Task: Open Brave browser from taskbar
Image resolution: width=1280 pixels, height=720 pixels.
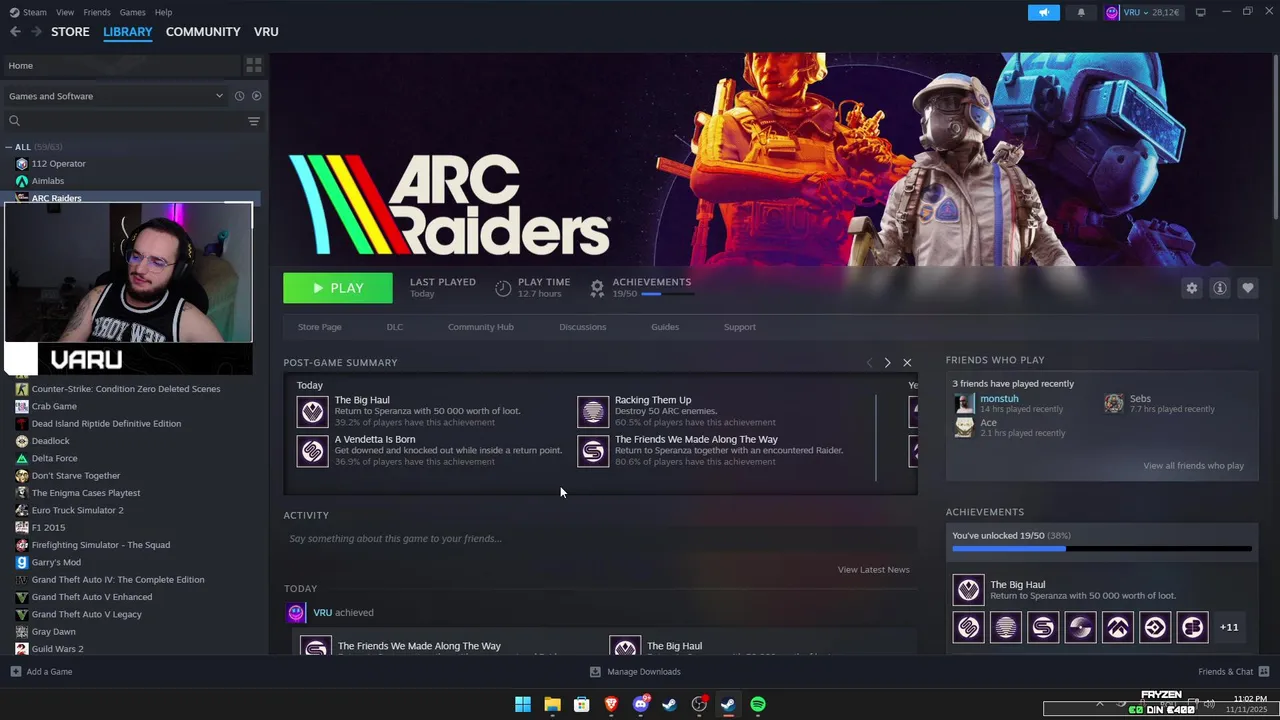Action: click(x=611, y=705)
